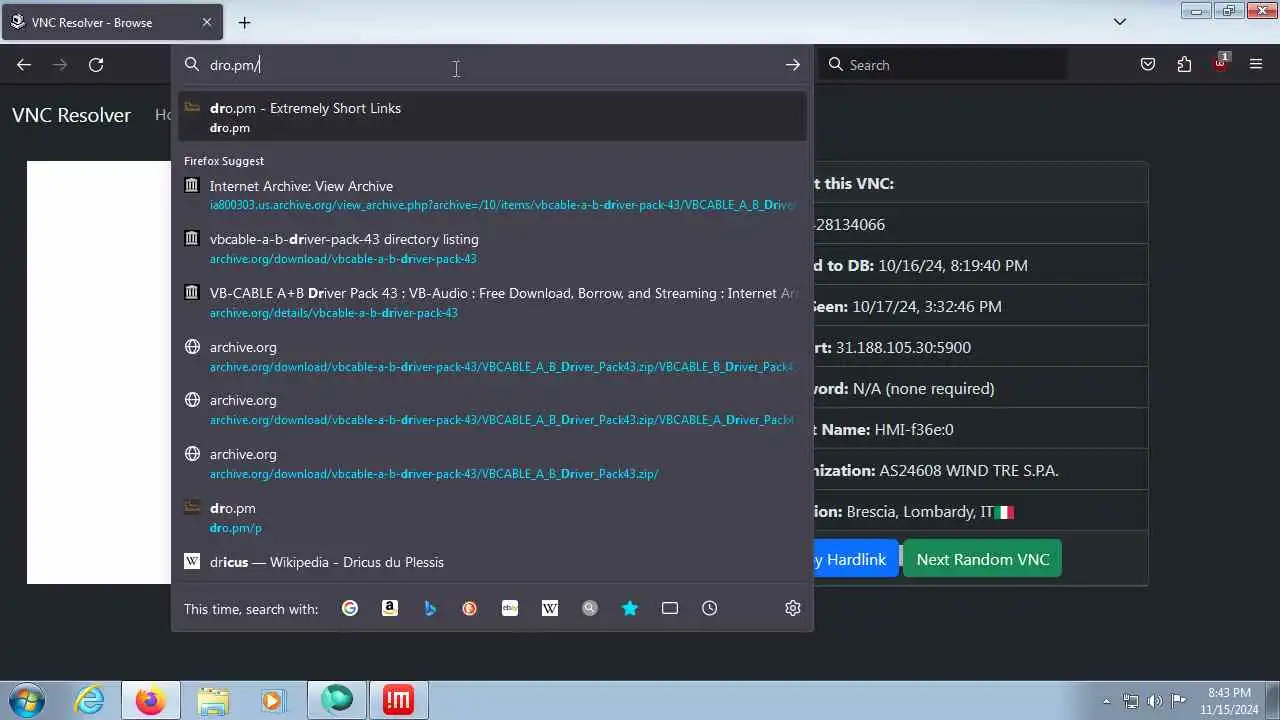Search bookmarks with star icon
The image size is (1280, 720).
pos(630,608)
